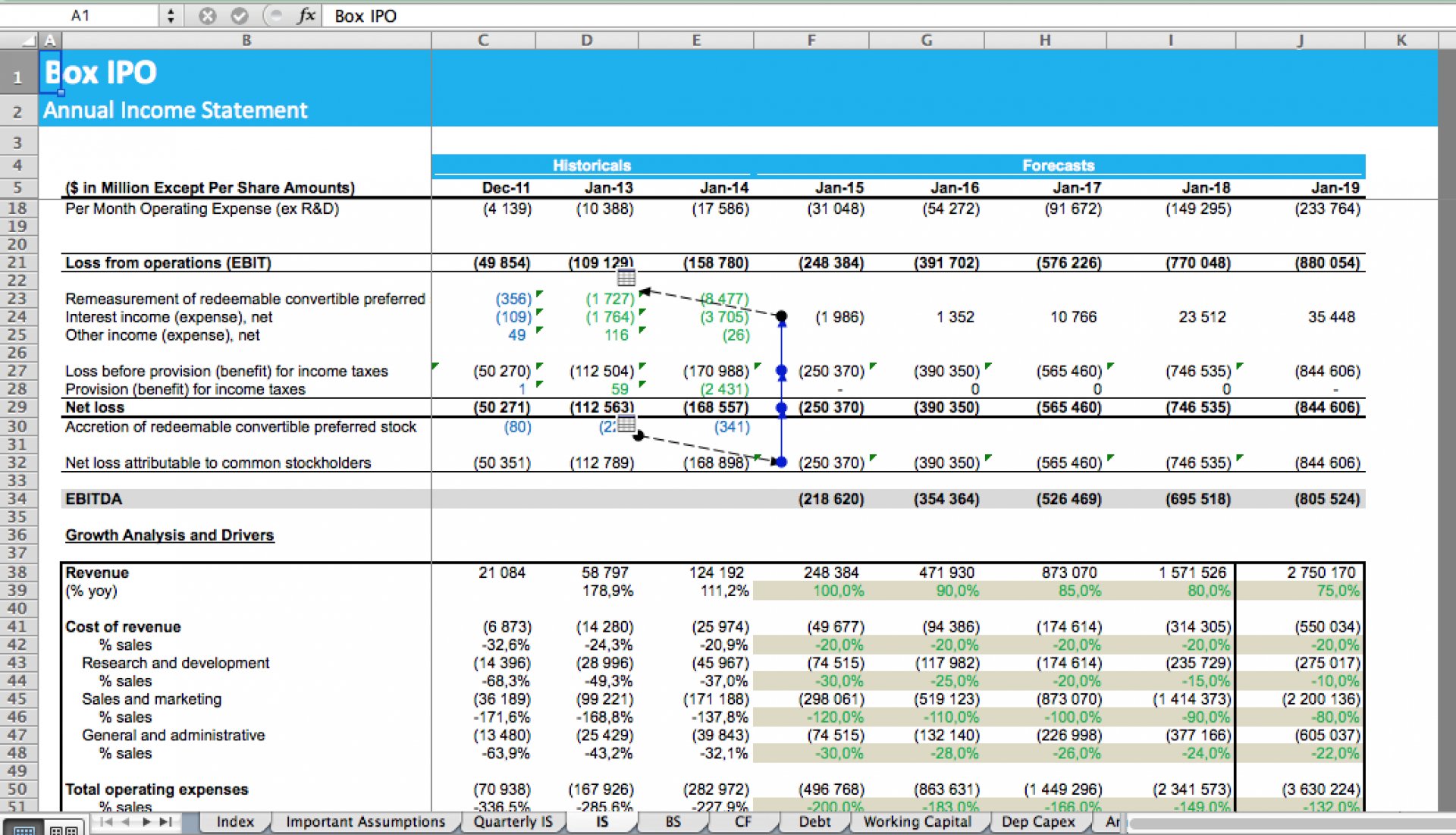Select Net loss label cell
This screenshot has width=1456, height=835.
(94, 407)
